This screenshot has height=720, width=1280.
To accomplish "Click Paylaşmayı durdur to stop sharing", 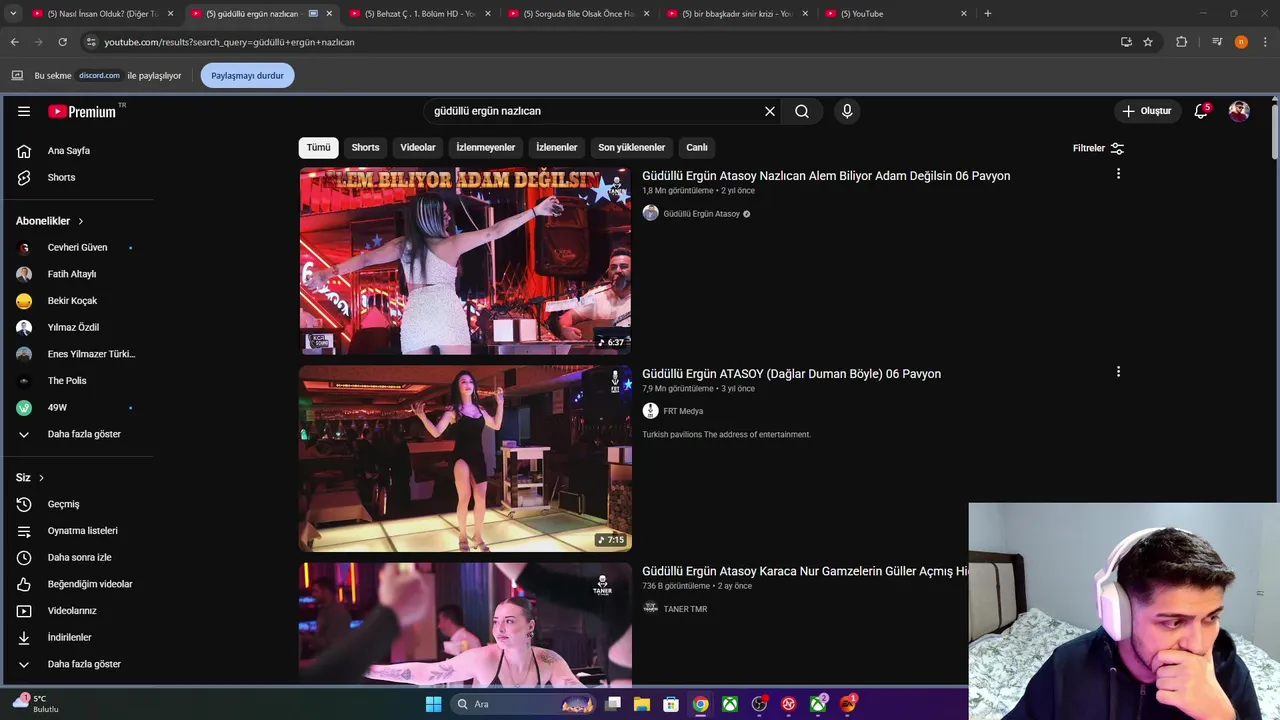I will 247,76.
